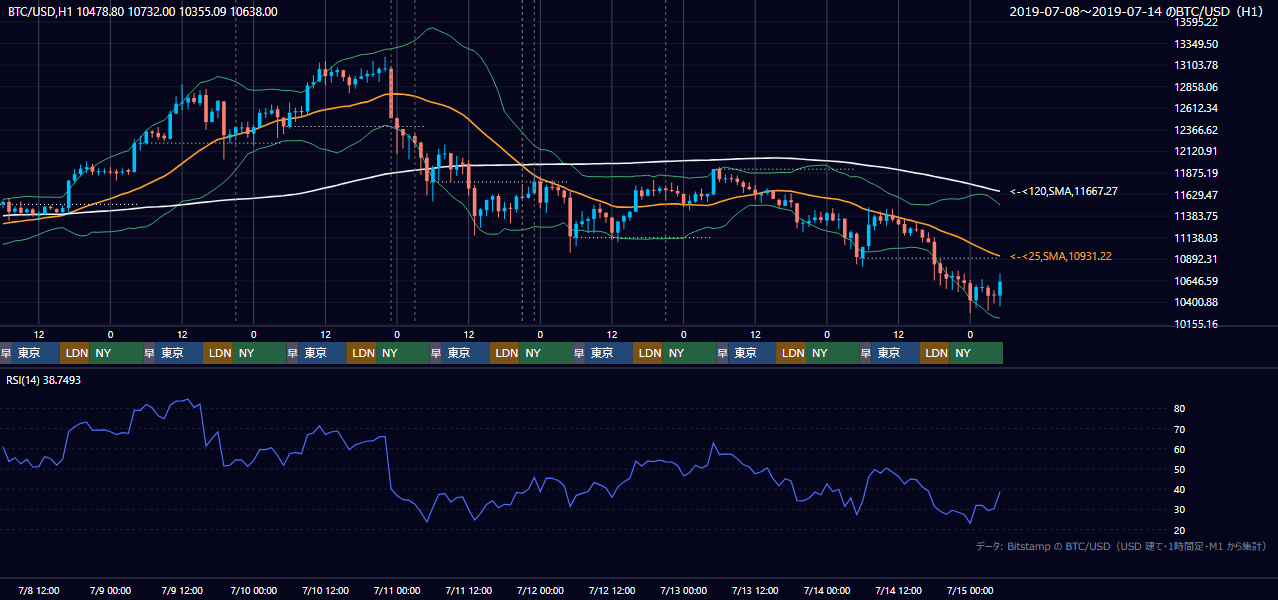Click RSI scale value 80

tap(1180, 409)
